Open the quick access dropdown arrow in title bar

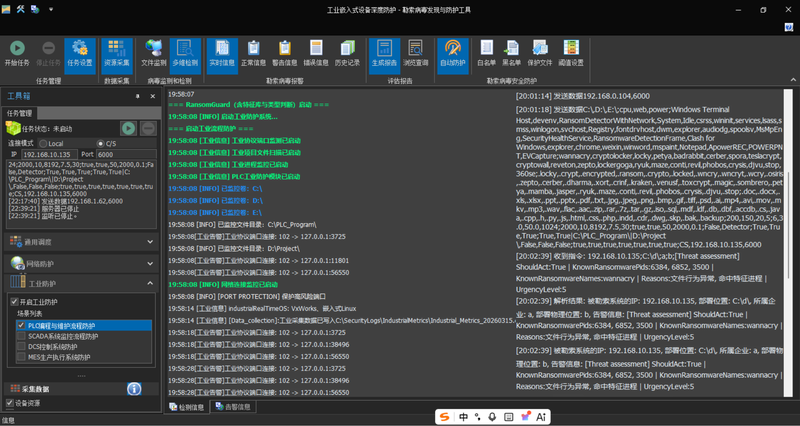coord(51,9)
